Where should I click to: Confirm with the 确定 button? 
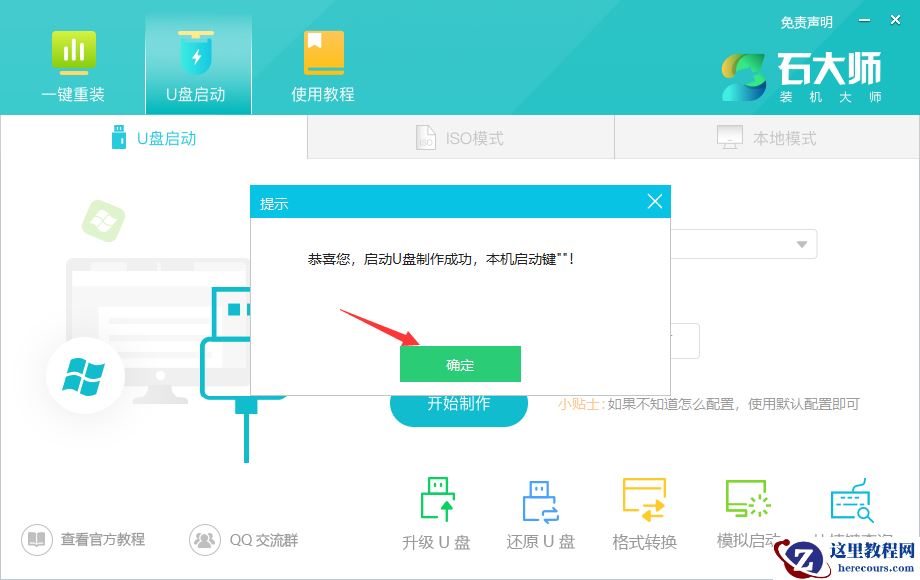[x=460, y=363]
